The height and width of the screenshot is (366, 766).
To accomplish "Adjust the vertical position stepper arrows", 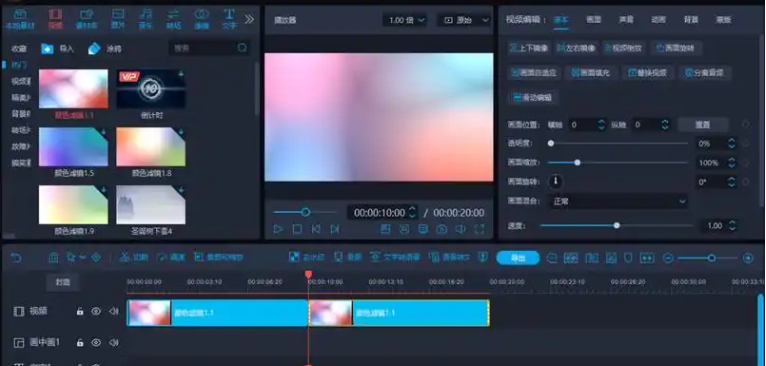I will tap(665, 125).
